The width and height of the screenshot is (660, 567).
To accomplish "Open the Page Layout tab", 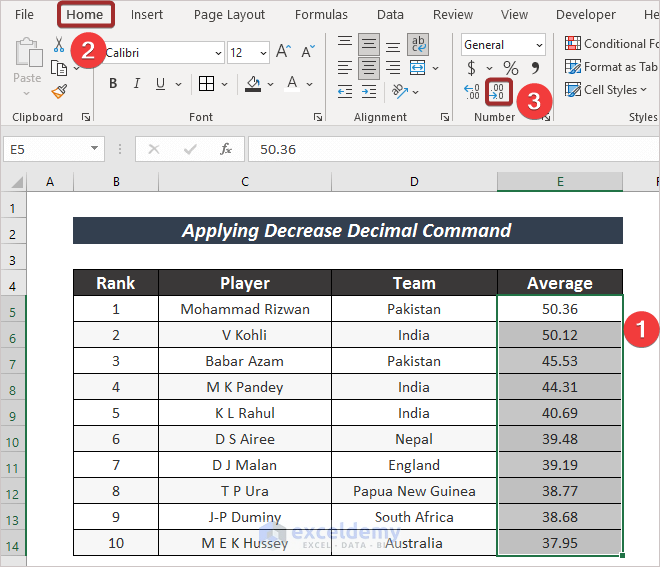I will click(229, 14).
